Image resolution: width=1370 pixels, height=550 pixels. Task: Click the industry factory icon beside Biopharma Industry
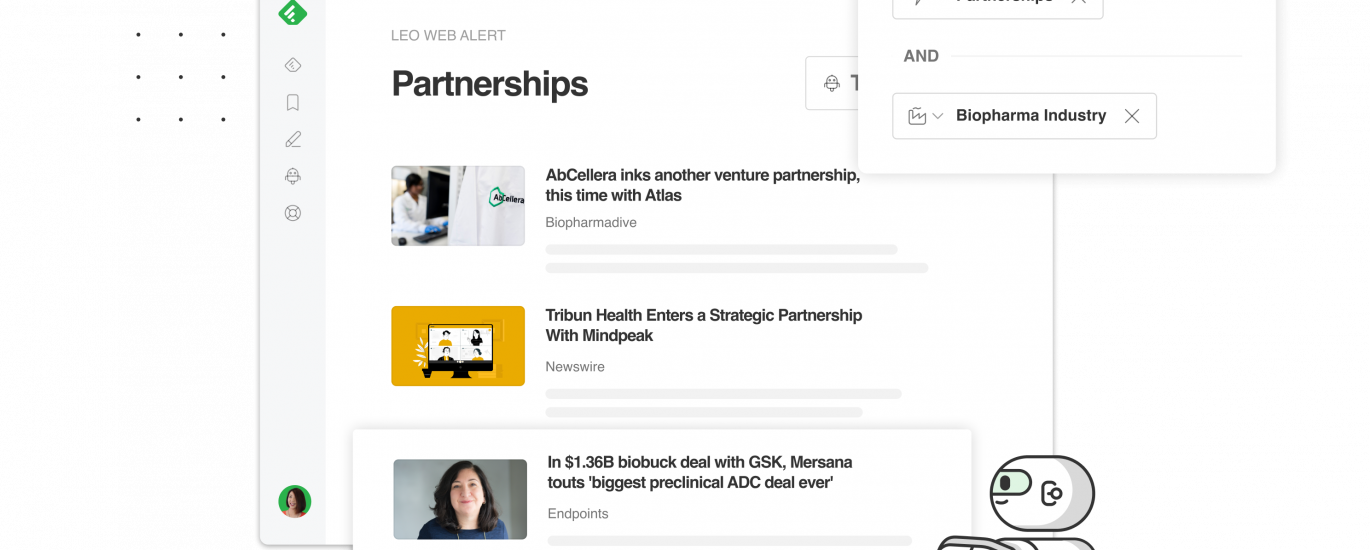click(x=917, y=116)
